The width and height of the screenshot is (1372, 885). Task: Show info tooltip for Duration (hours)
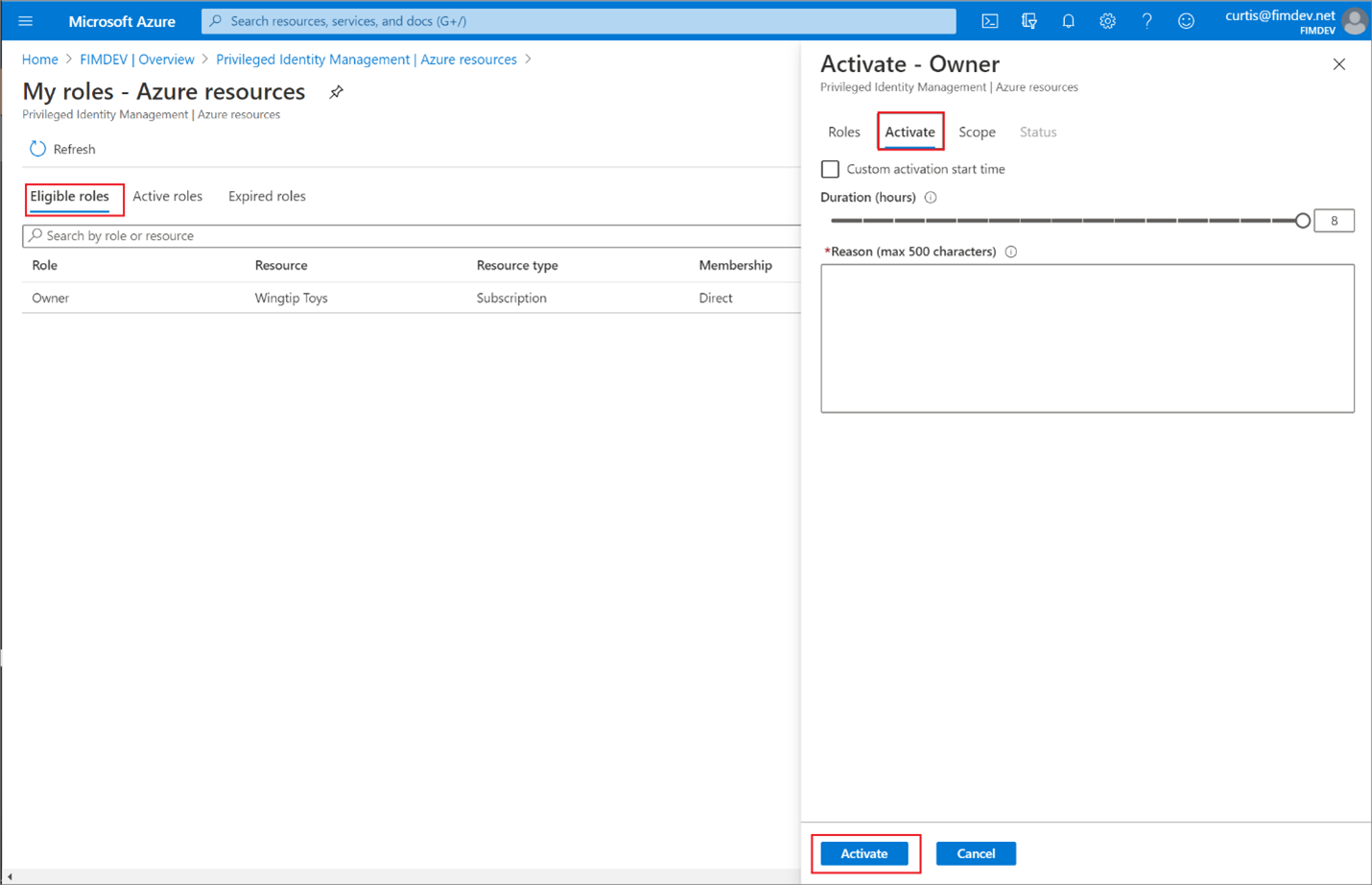pos(931,198)
